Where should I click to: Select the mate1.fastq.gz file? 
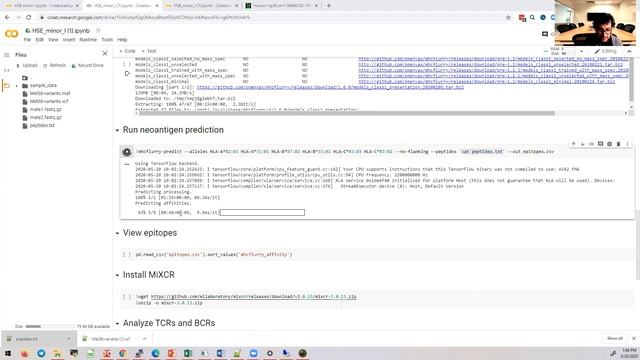pyautogui.click(x=45, y=109)
